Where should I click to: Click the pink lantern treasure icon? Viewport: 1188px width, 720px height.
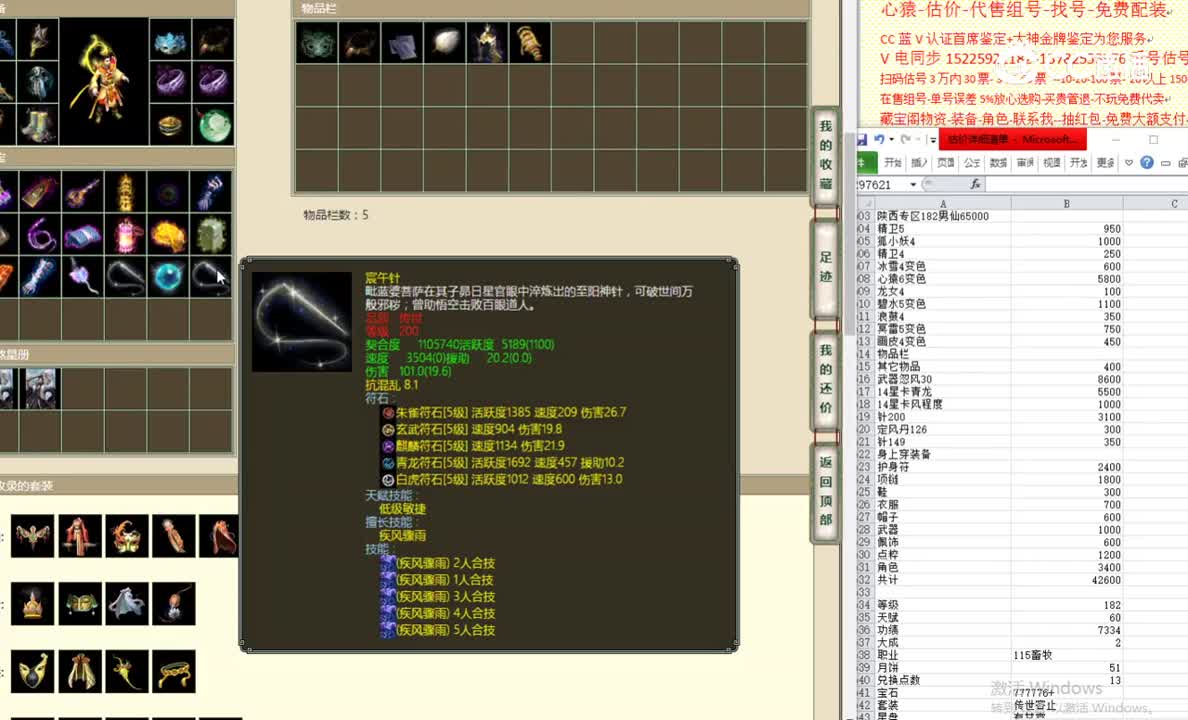pos(126,235)
